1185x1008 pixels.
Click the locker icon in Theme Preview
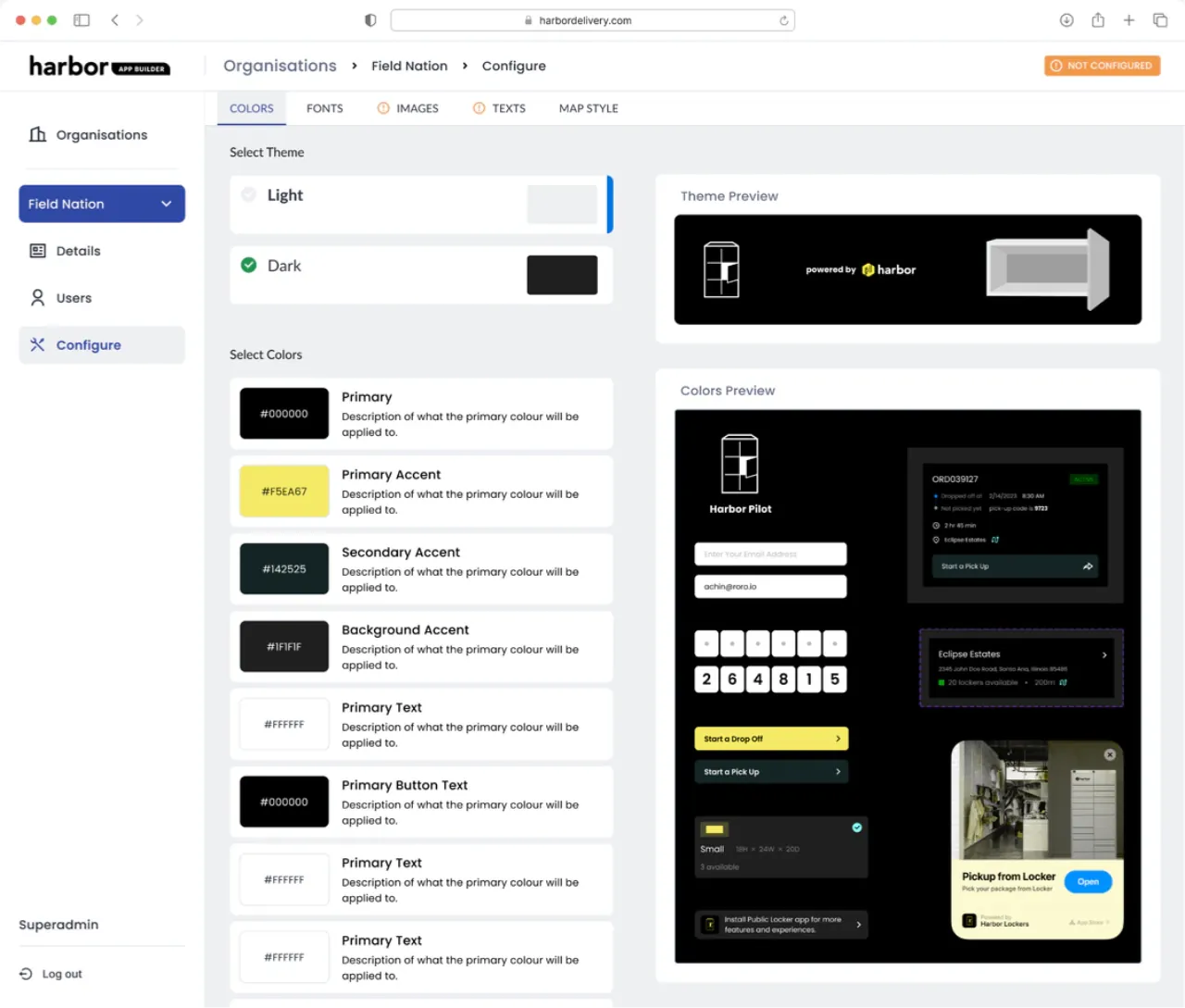click(721, 269)
